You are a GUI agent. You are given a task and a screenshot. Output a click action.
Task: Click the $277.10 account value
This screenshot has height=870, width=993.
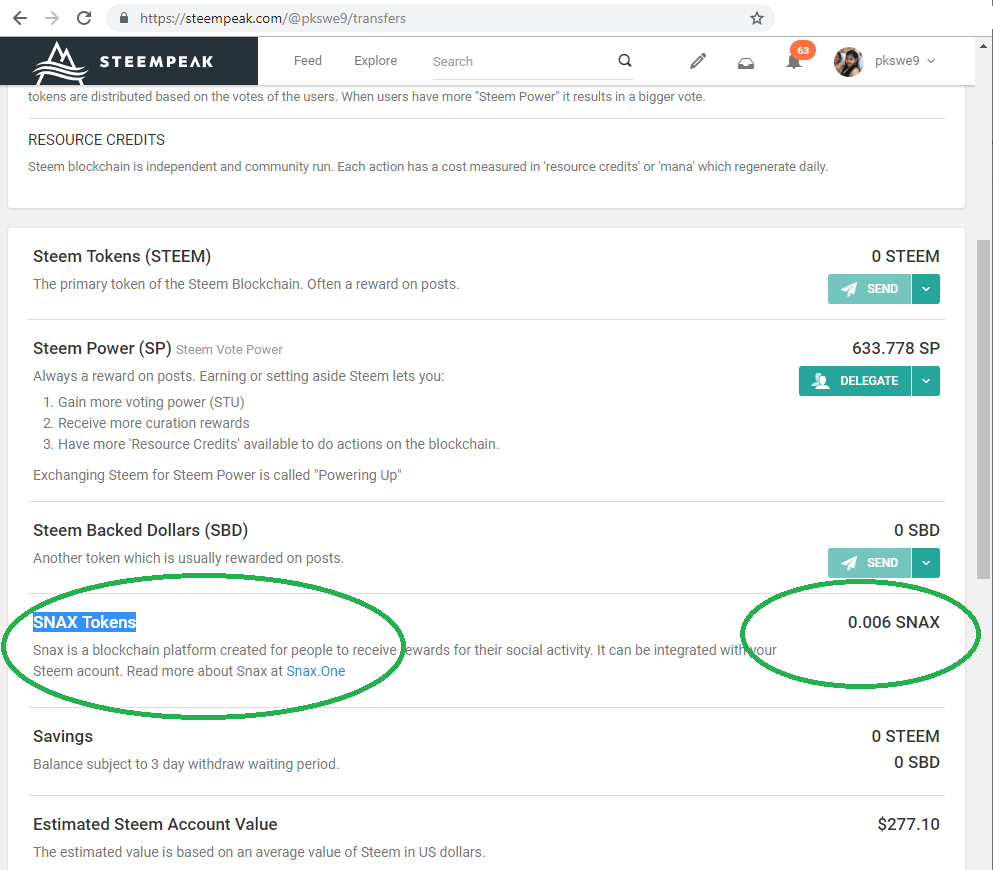tap(908, 824)
